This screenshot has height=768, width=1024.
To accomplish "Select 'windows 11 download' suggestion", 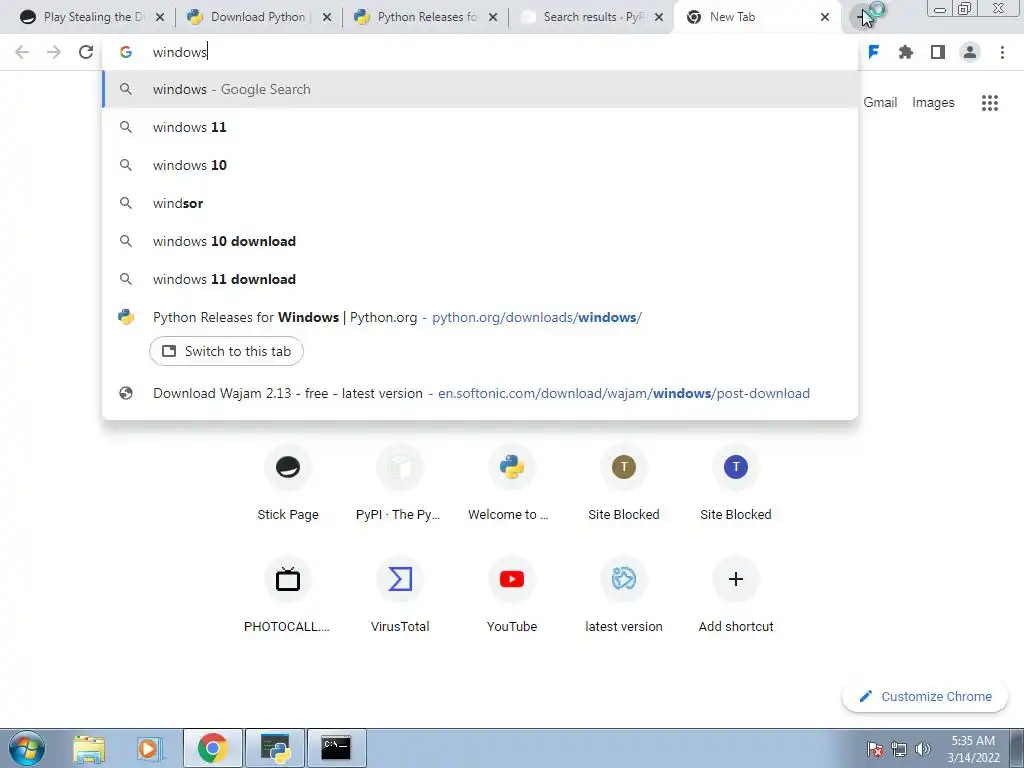I will pos(480,279).
